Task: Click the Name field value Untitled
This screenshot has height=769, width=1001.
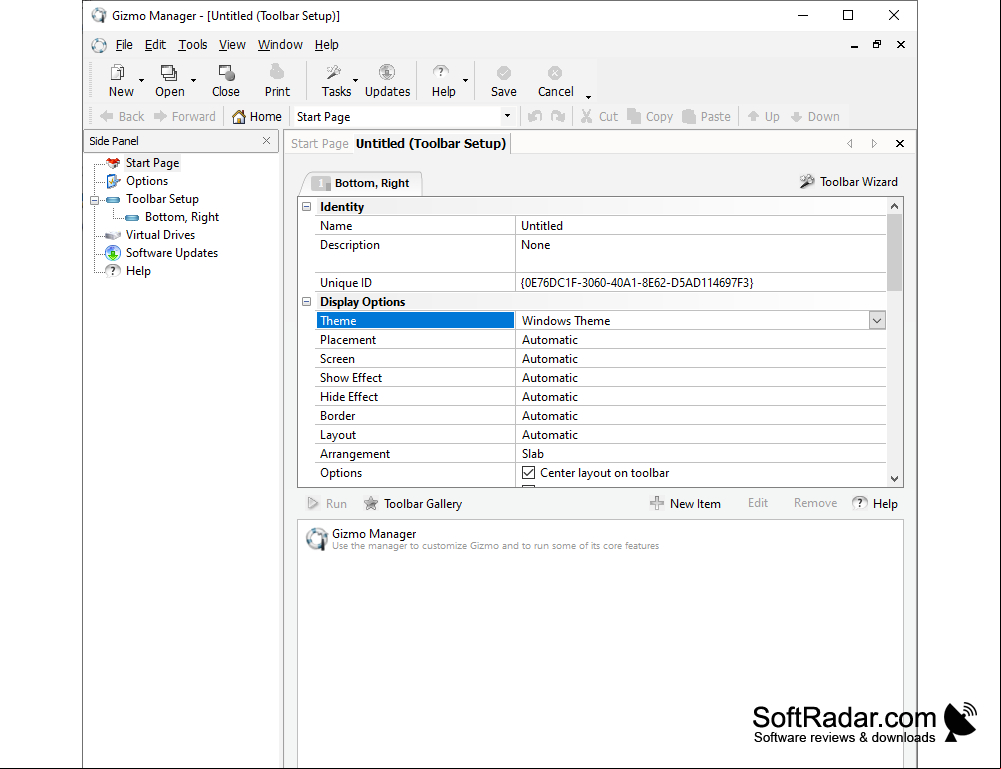Action: pos(700,226)
